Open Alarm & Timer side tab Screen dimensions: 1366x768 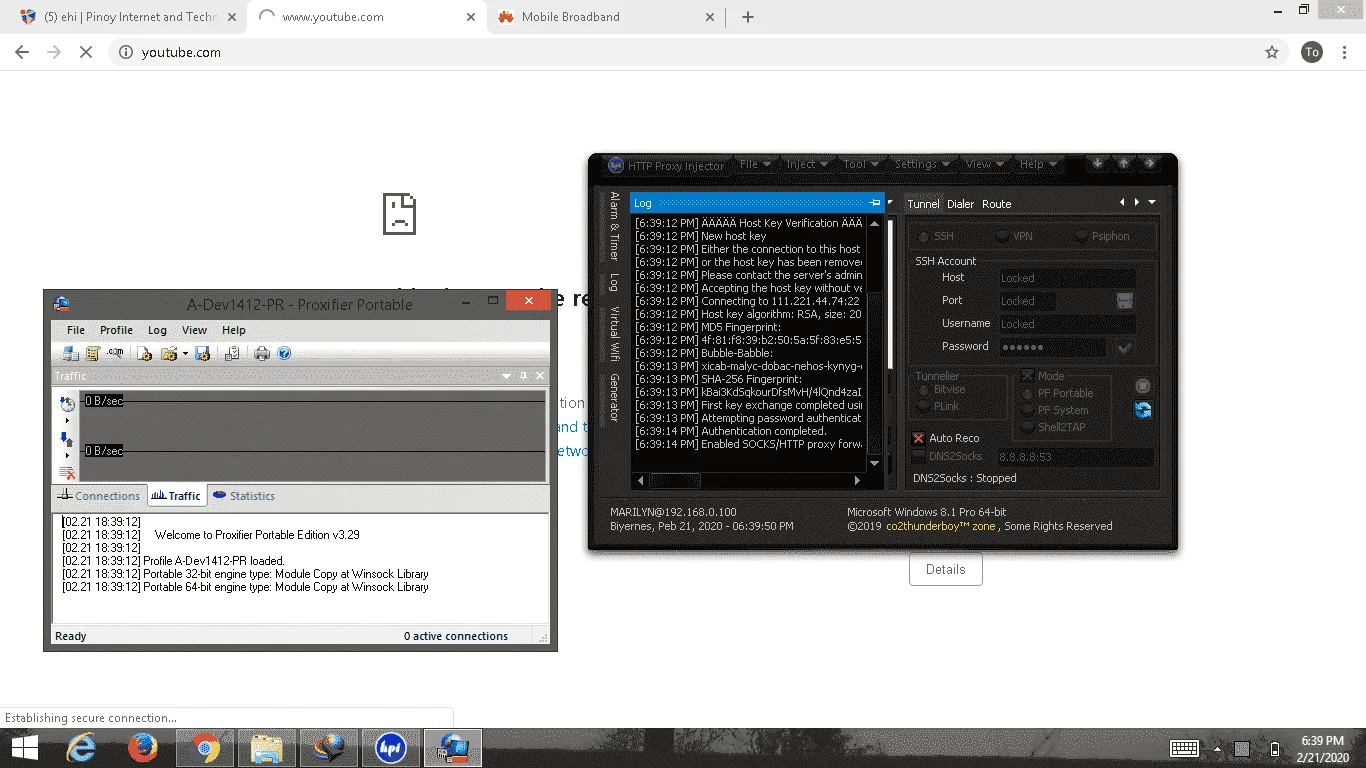[x=614, y=226]
